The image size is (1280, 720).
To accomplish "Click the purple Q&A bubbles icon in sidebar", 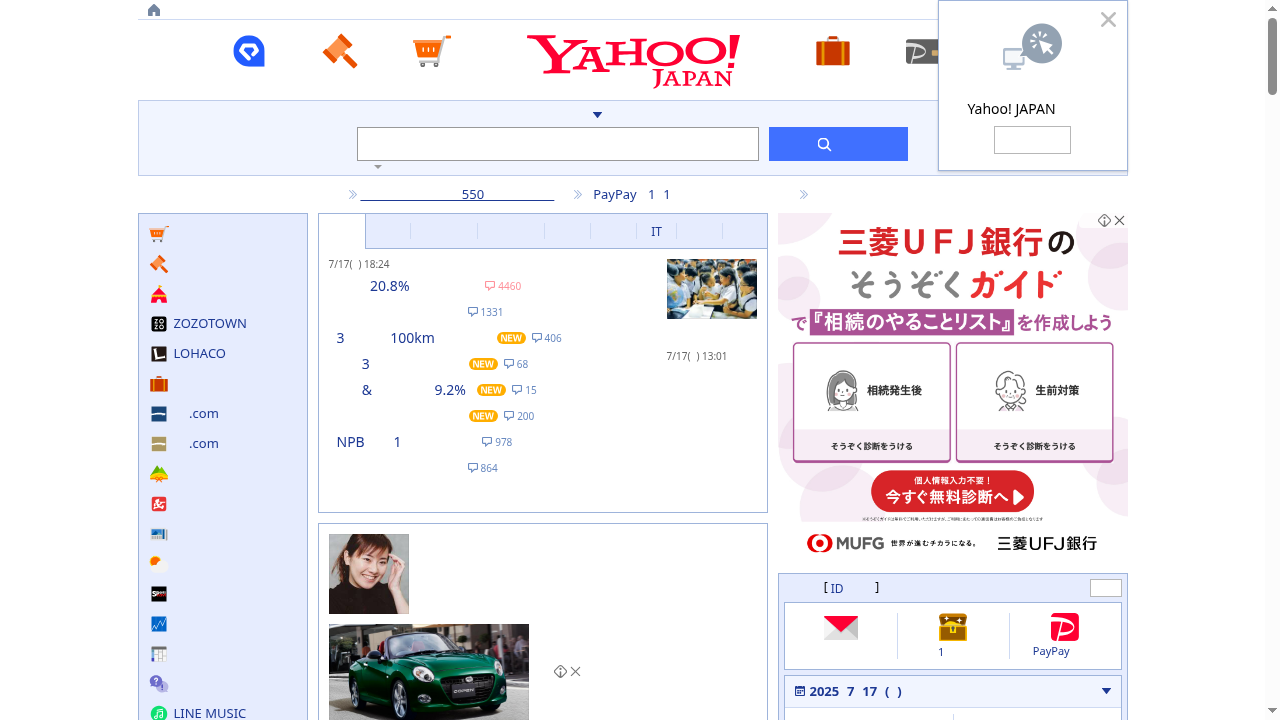I will [159, 684].
